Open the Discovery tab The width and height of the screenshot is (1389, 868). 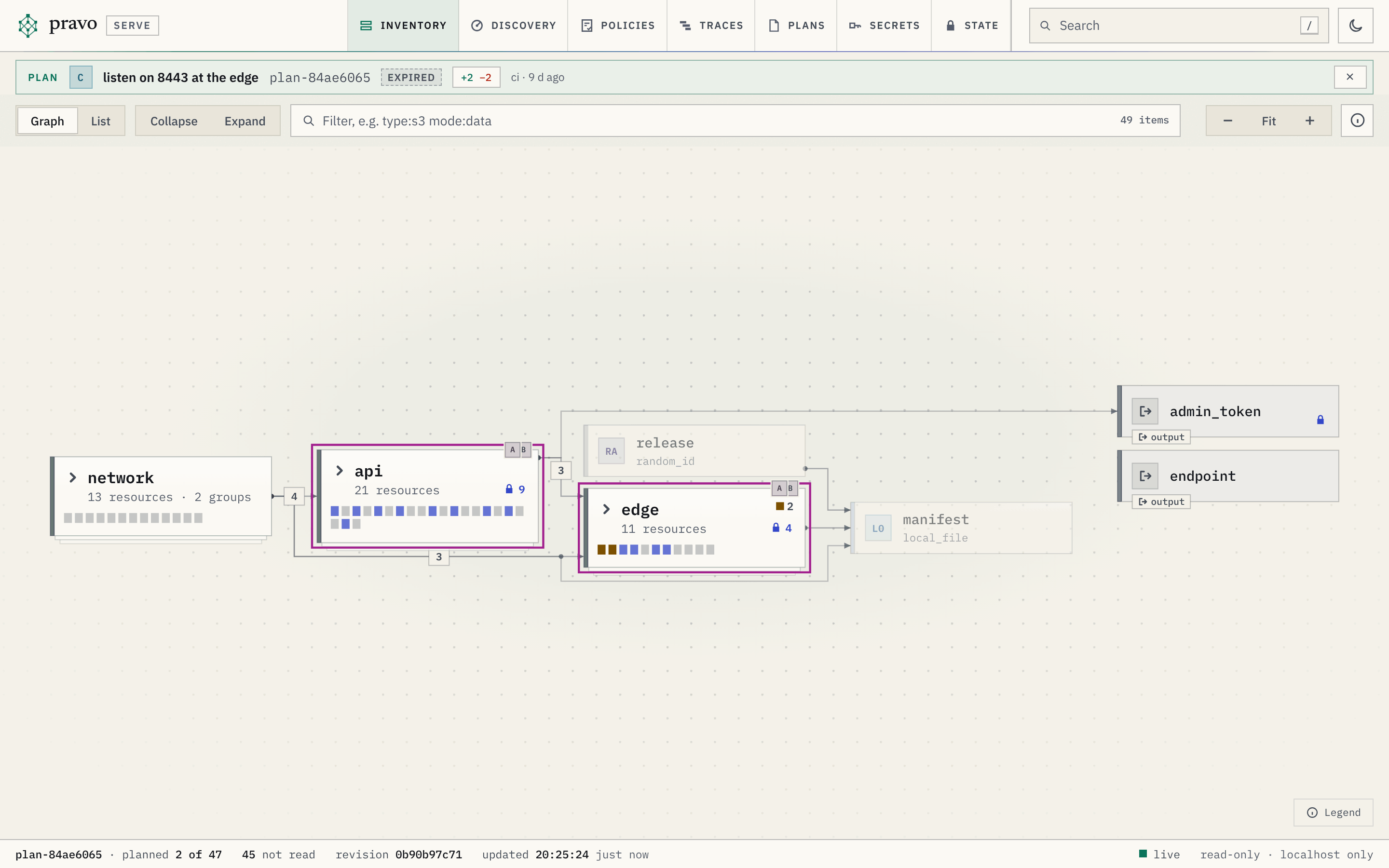513,25
